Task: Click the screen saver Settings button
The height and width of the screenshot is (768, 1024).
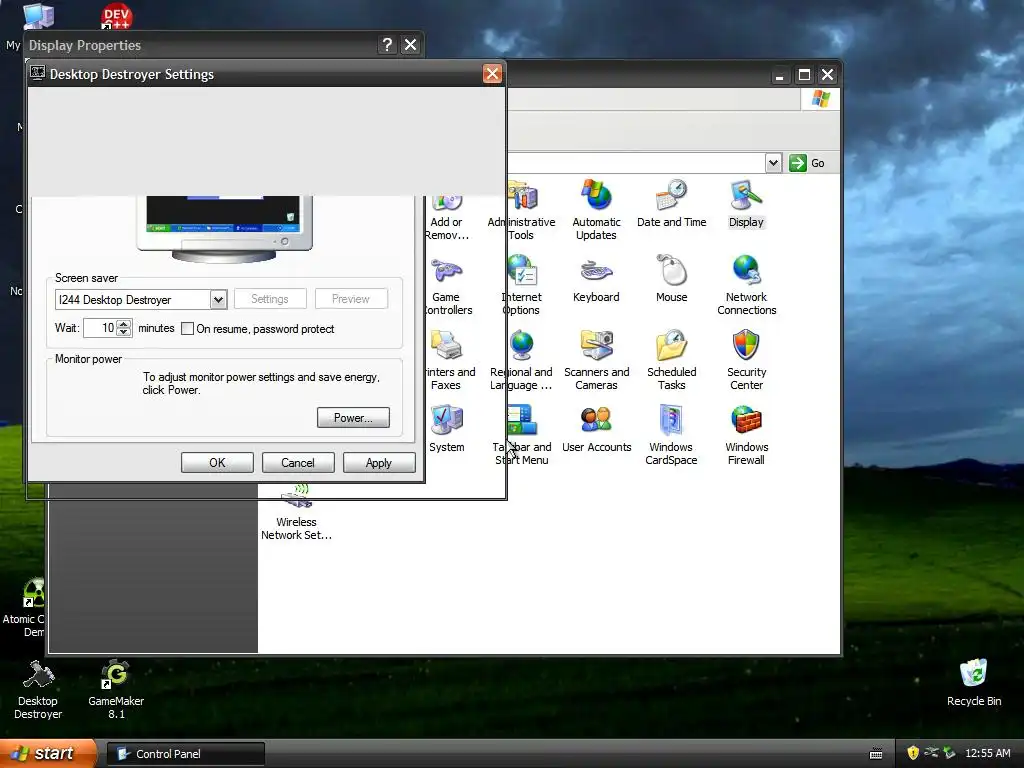Action: tap(270, 299)
